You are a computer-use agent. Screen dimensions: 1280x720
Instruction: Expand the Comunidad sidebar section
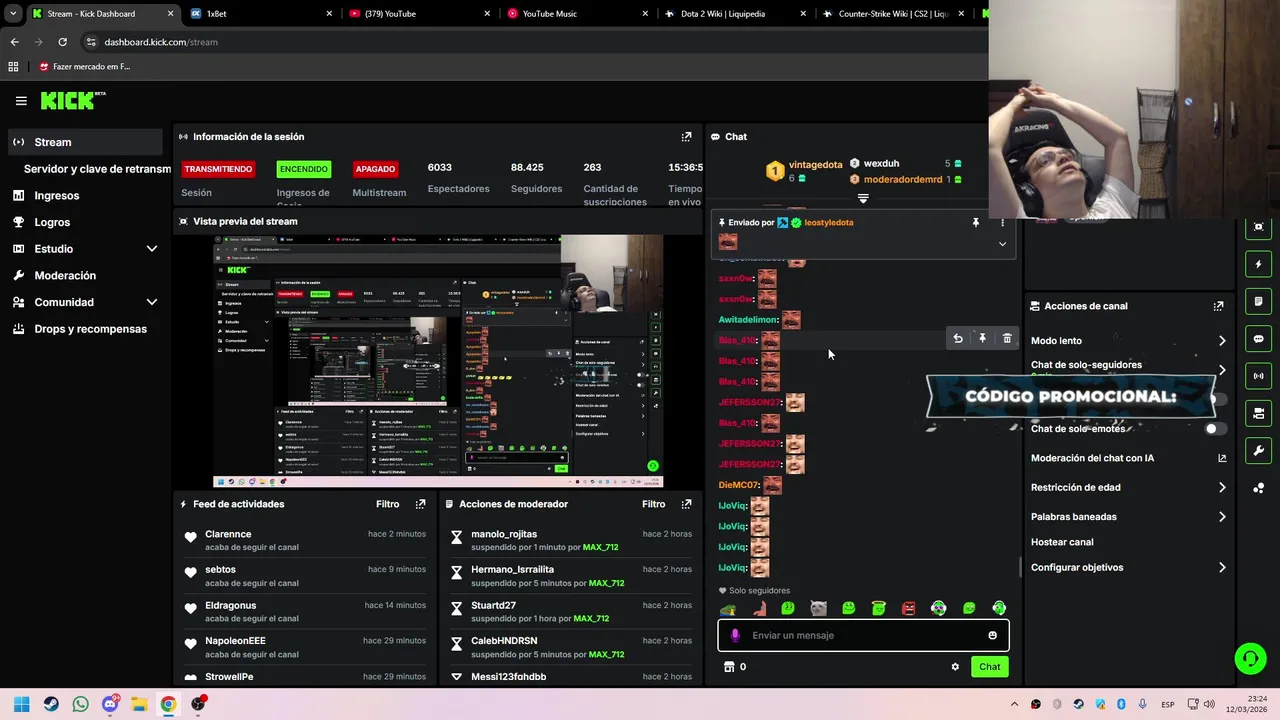click(152, 302)
